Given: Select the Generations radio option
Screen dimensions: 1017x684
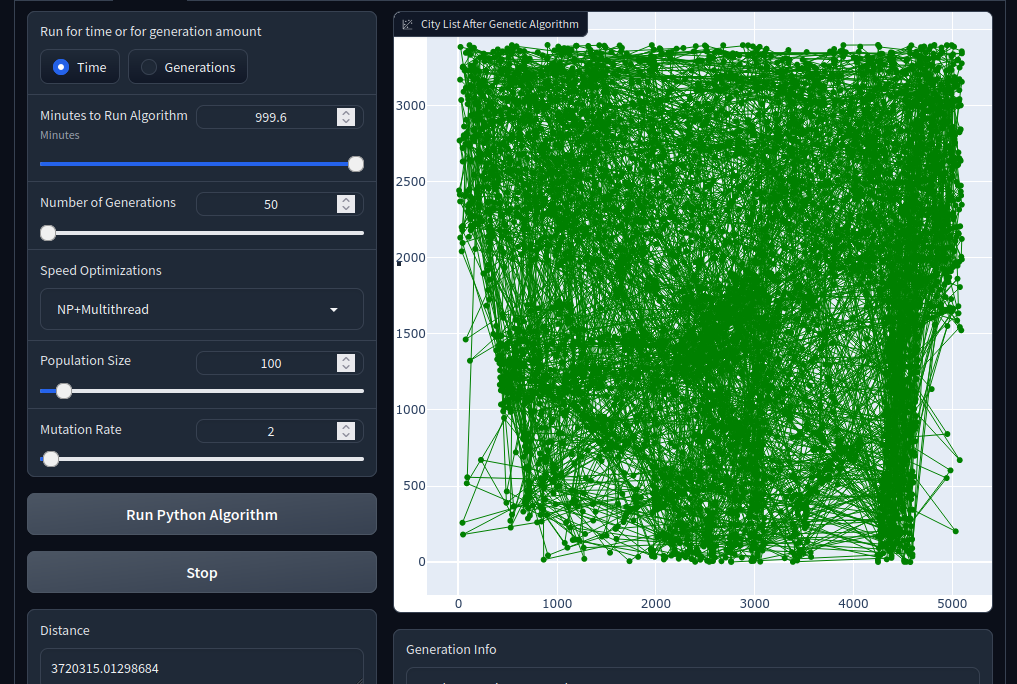Looking at the screenshot, I should 188,67.
